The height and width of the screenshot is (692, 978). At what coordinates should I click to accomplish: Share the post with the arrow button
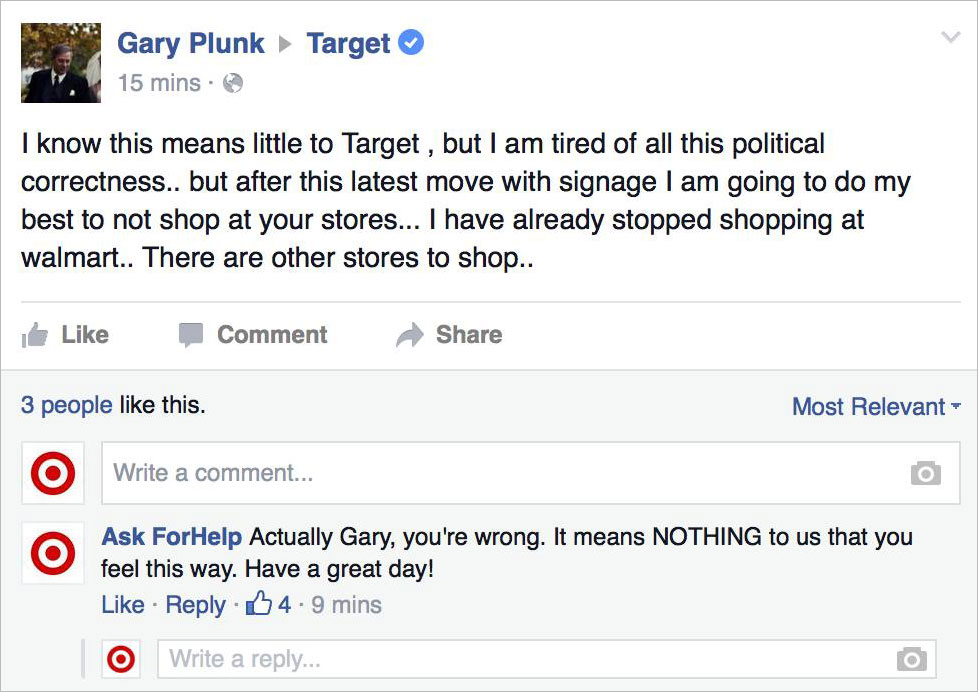point(449,334)
